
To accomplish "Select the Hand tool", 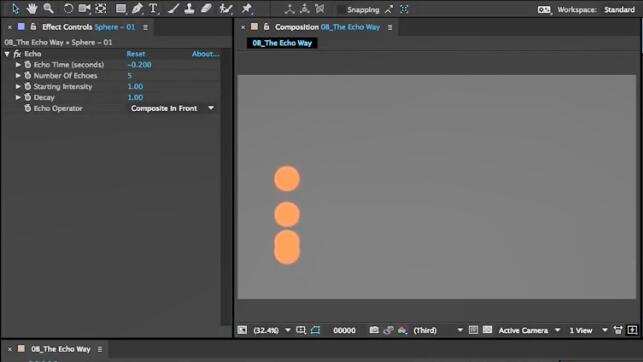I will (32, 8).
